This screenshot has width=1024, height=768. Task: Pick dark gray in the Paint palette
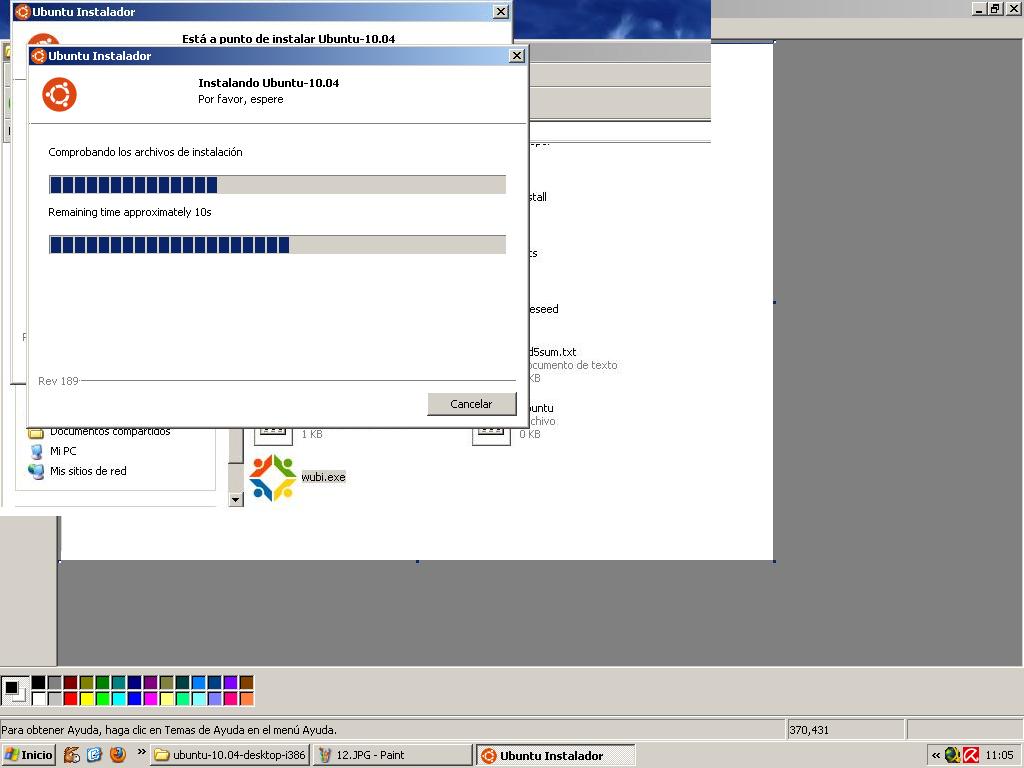[55, 682]
